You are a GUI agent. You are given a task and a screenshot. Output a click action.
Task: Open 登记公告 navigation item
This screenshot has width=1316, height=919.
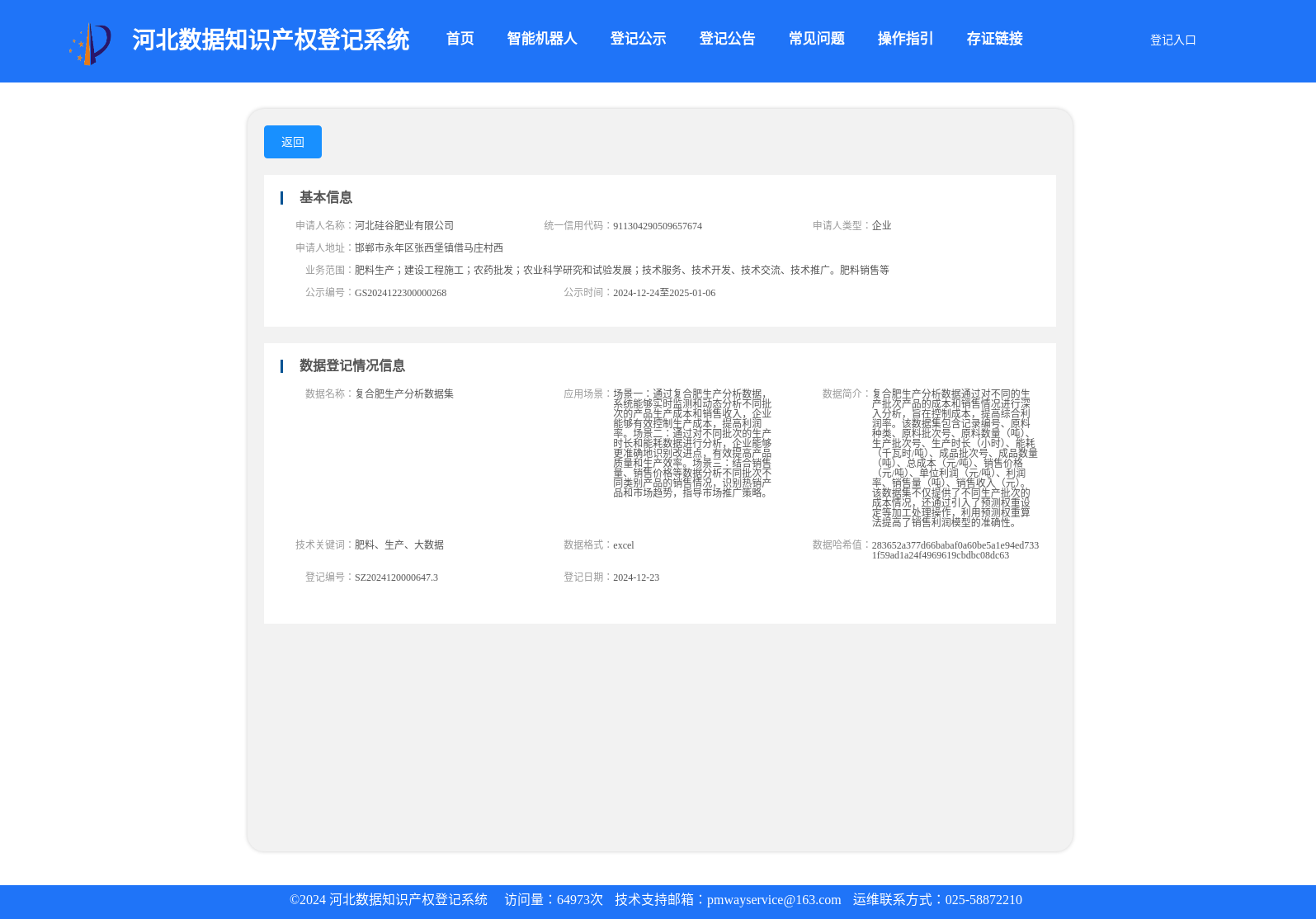pos(727,39)
